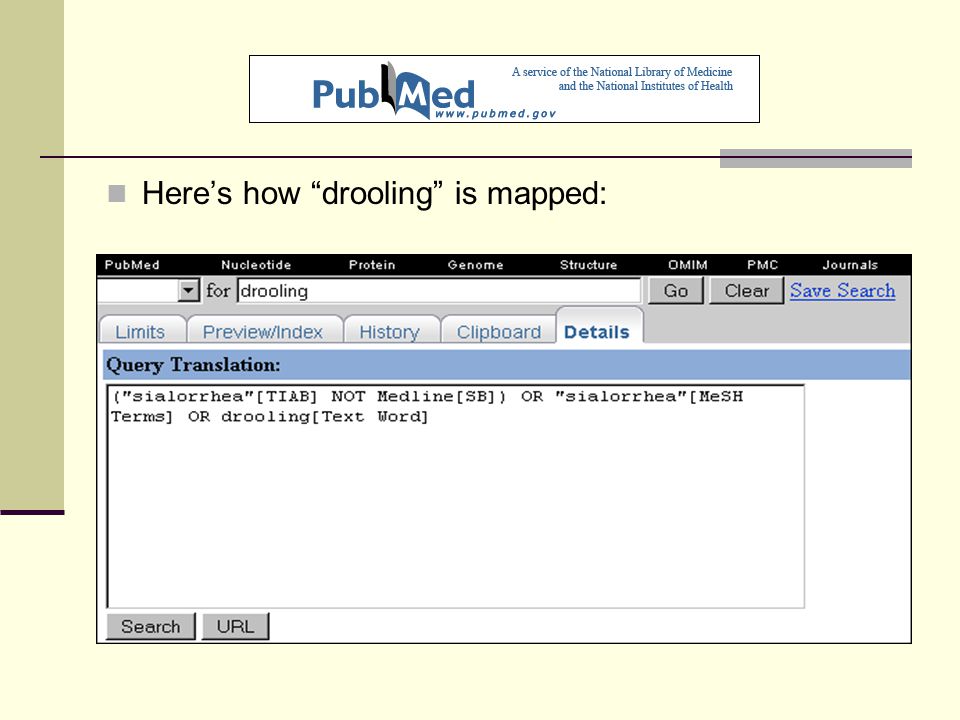960x720 pixels.
Task: Switch to the Limits tab
Action: pos(141,331)
